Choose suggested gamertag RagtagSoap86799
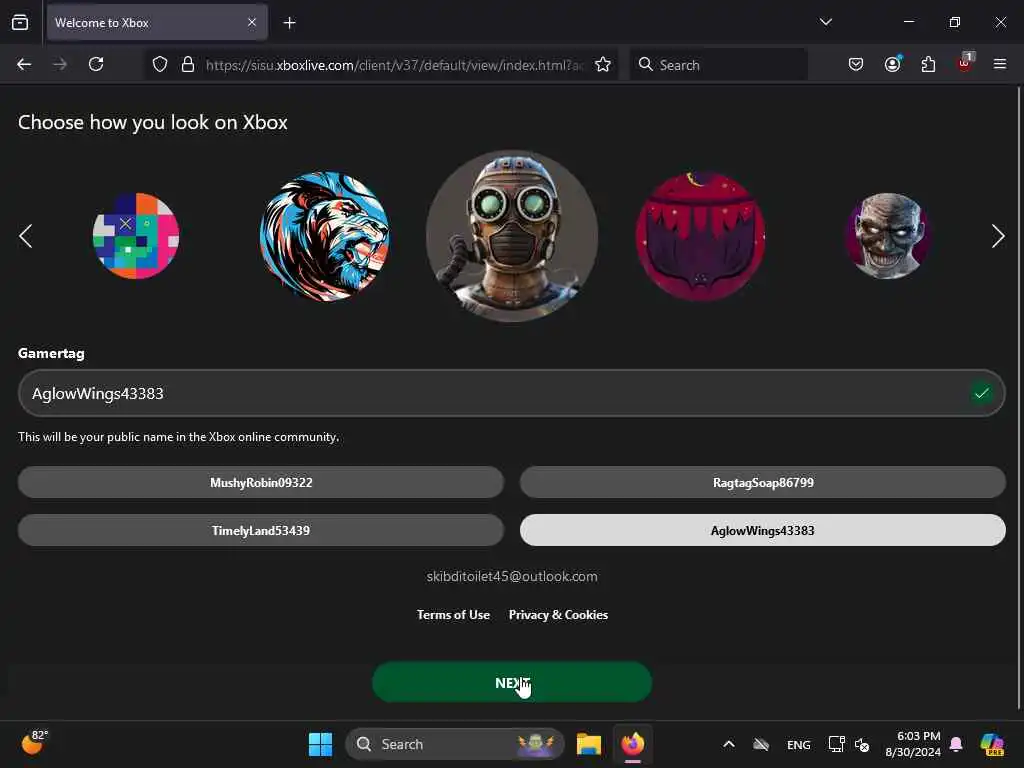This screenshot has width=1024, height=768. pos(763,483)
